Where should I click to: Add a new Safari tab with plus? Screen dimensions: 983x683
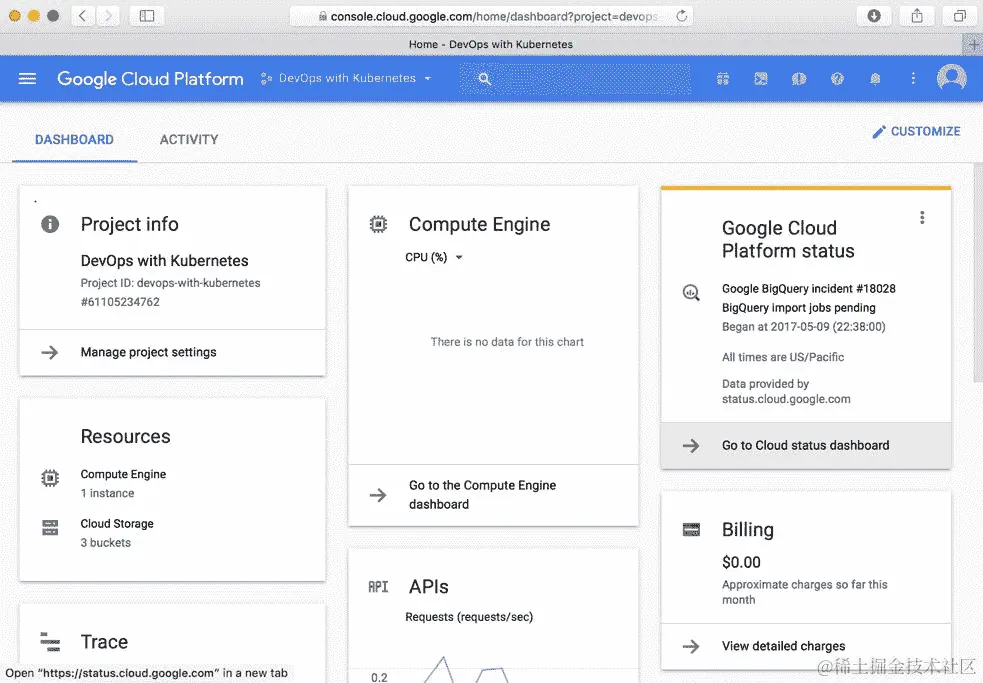(x=973, y=45)
